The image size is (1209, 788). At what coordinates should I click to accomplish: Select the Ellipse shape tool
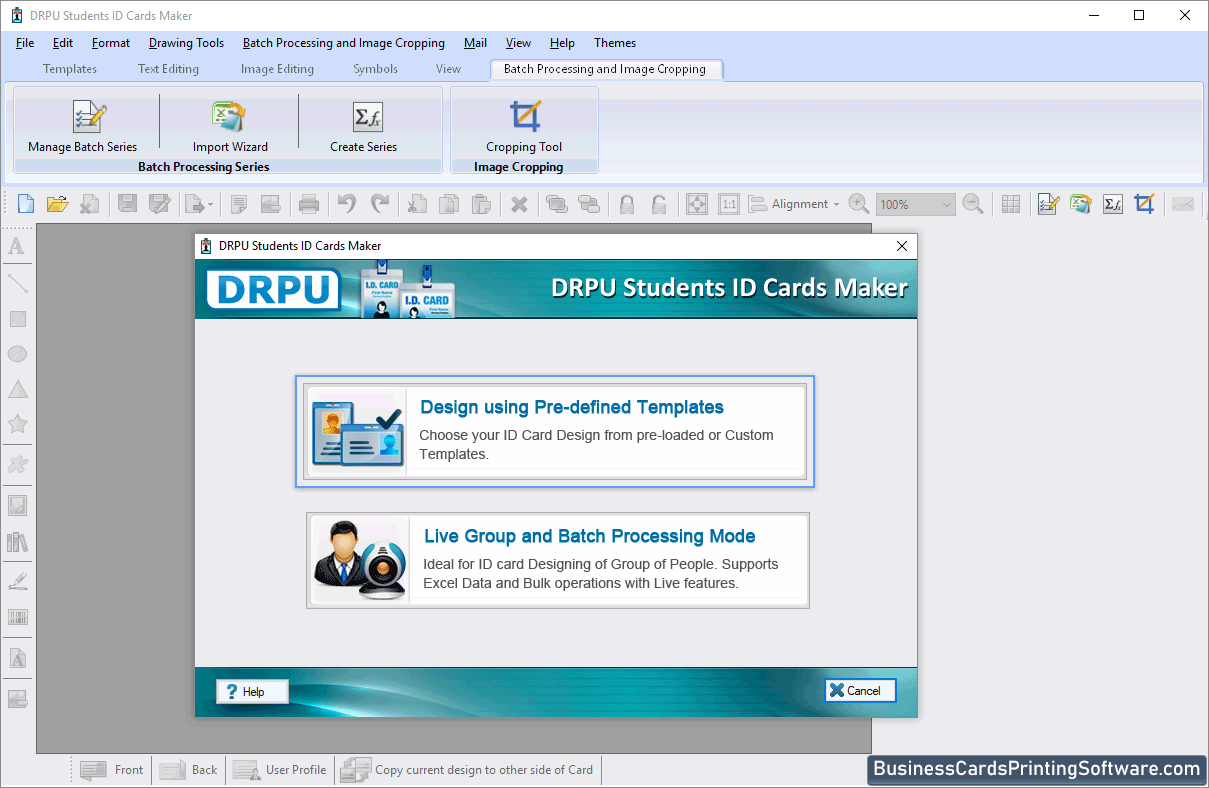[17, 354]
